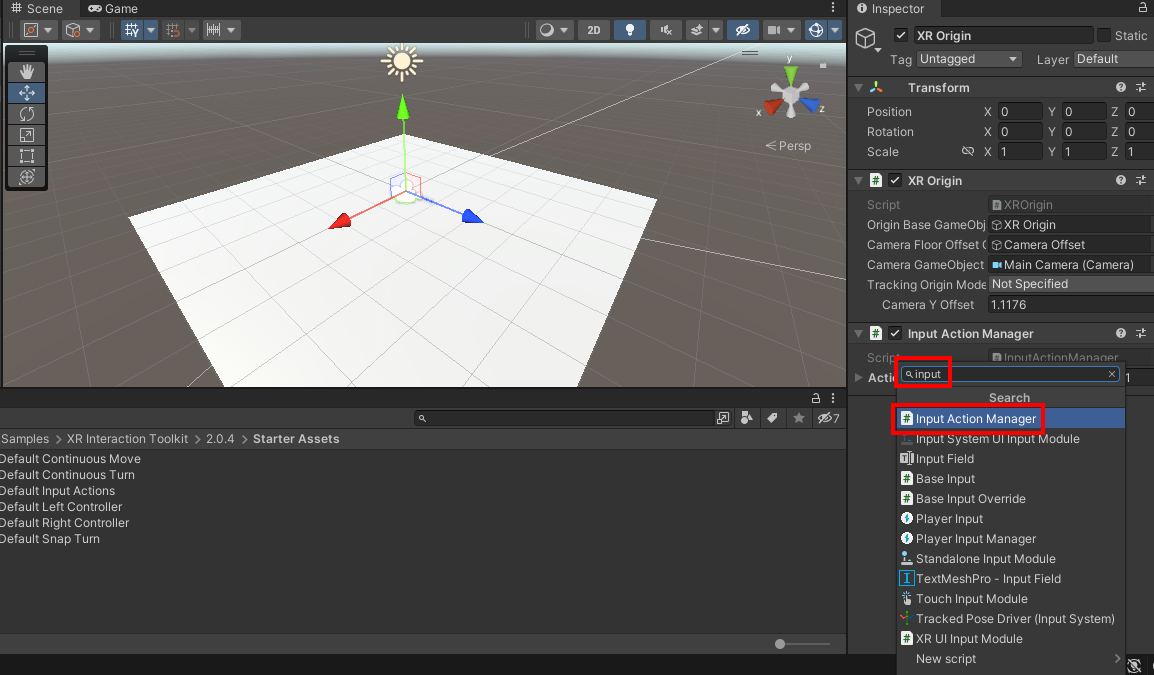Select the Rotate tool in scene toolbar
Viewport: 1154px width, 675px height.
(27, 114)
